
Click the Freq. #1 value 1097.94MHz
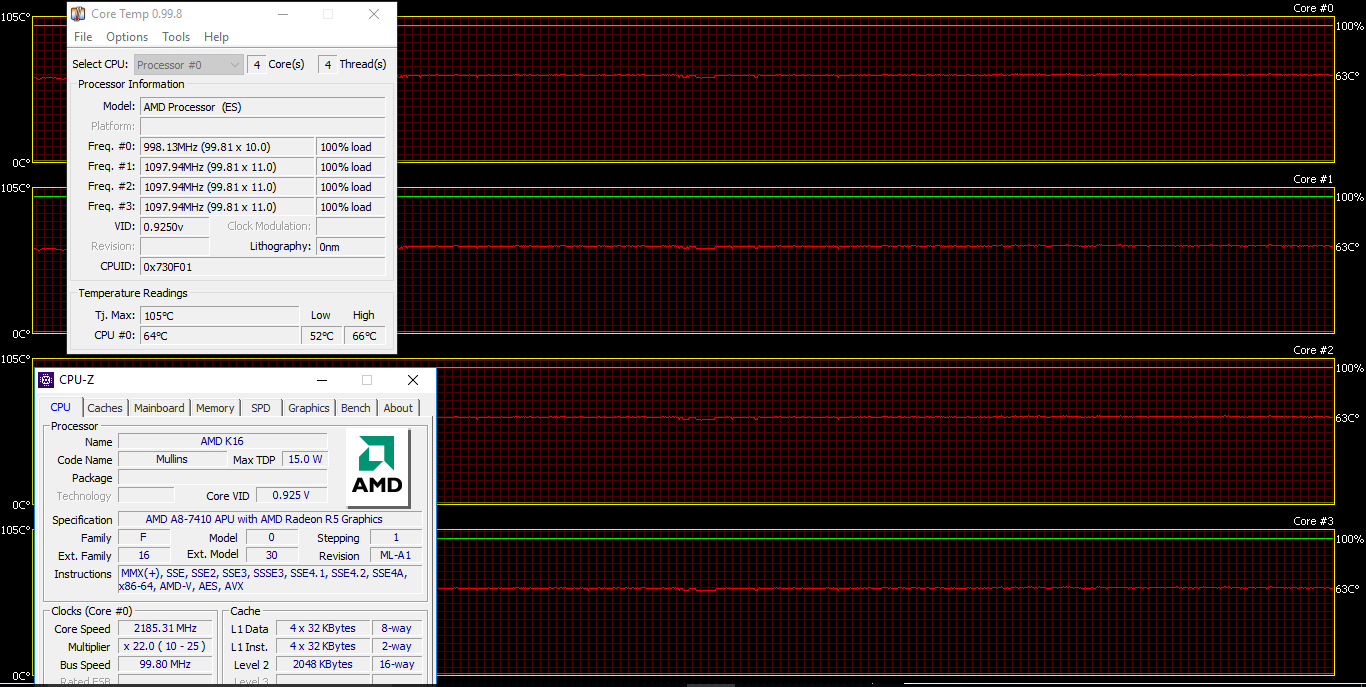227,167
